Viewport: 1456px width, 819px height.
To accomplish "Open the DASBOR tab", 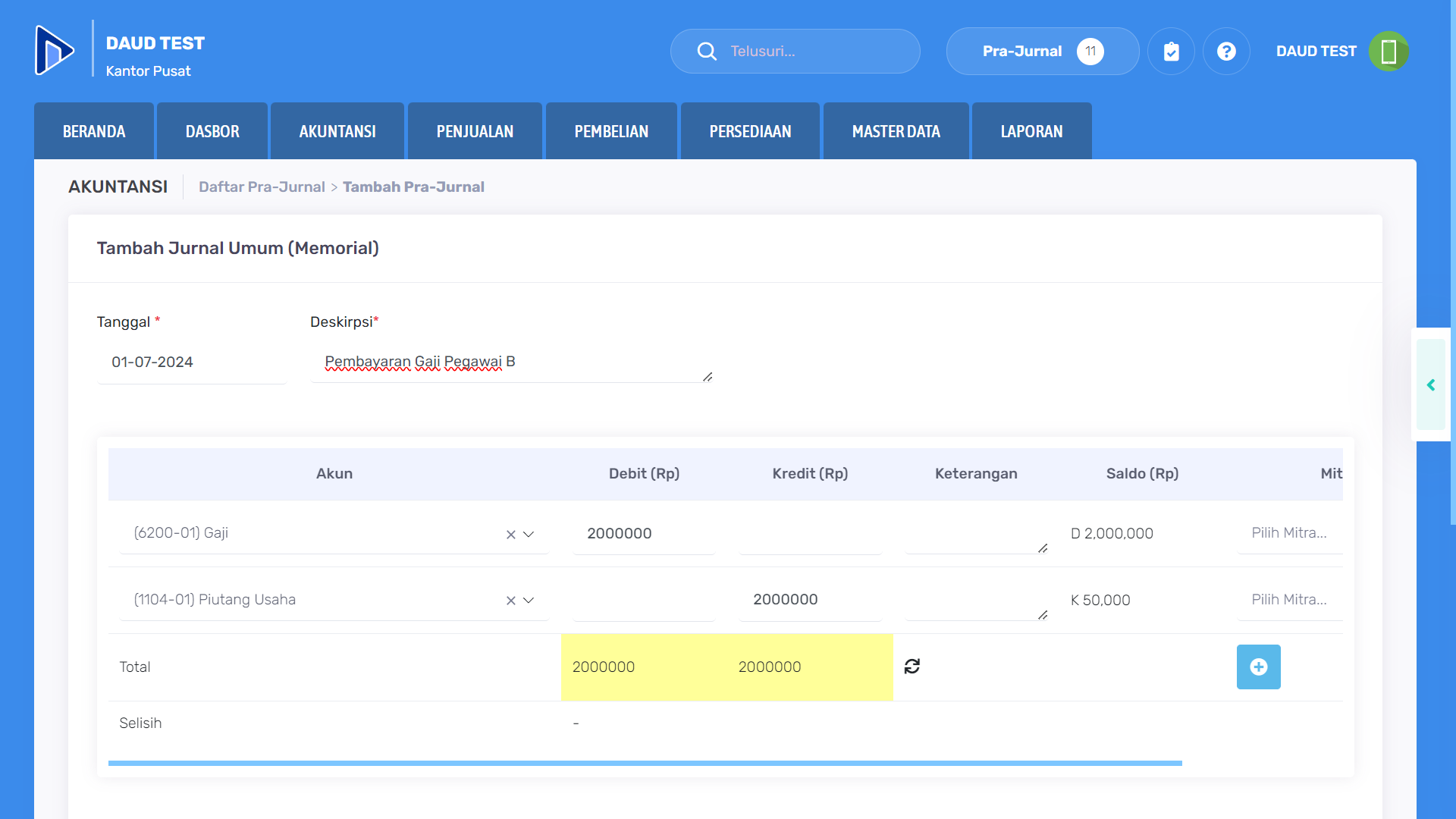I will coord(212,131).
